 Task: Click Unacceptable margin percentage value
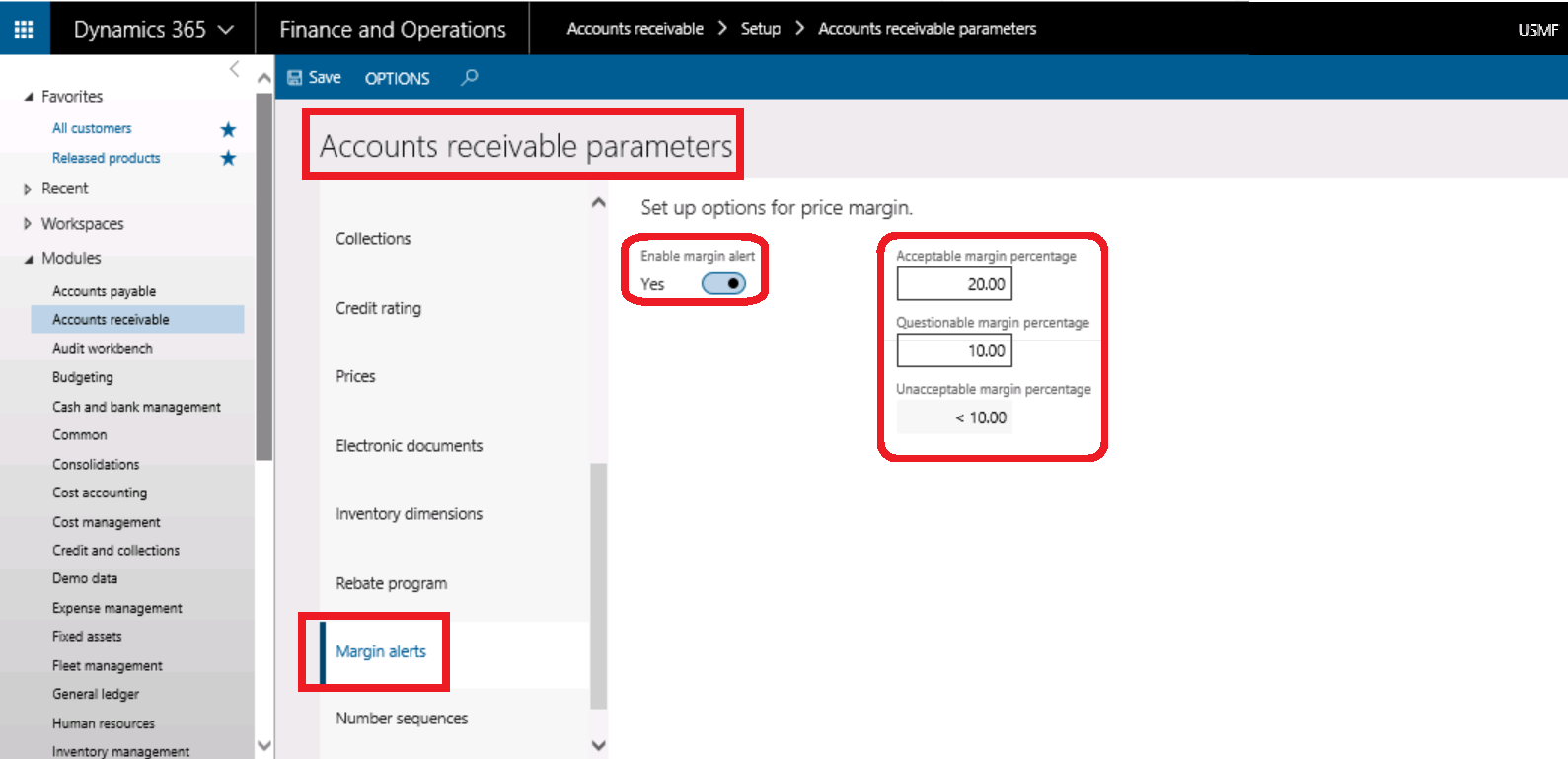[954, 417]
